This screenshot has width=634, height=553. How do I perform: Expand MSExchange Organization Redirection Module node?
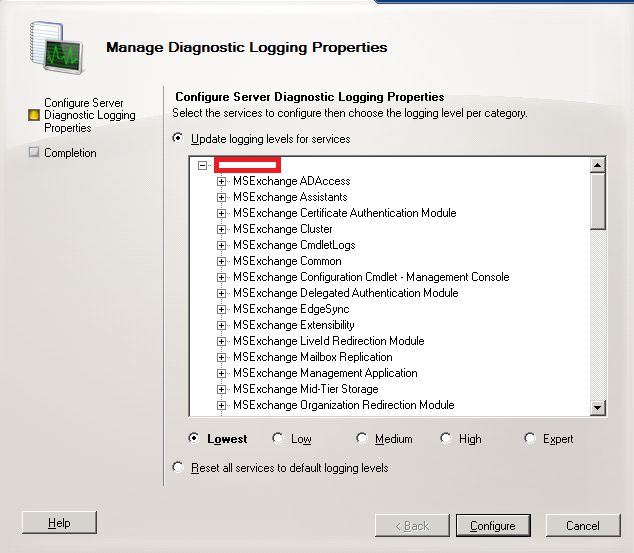221,405
